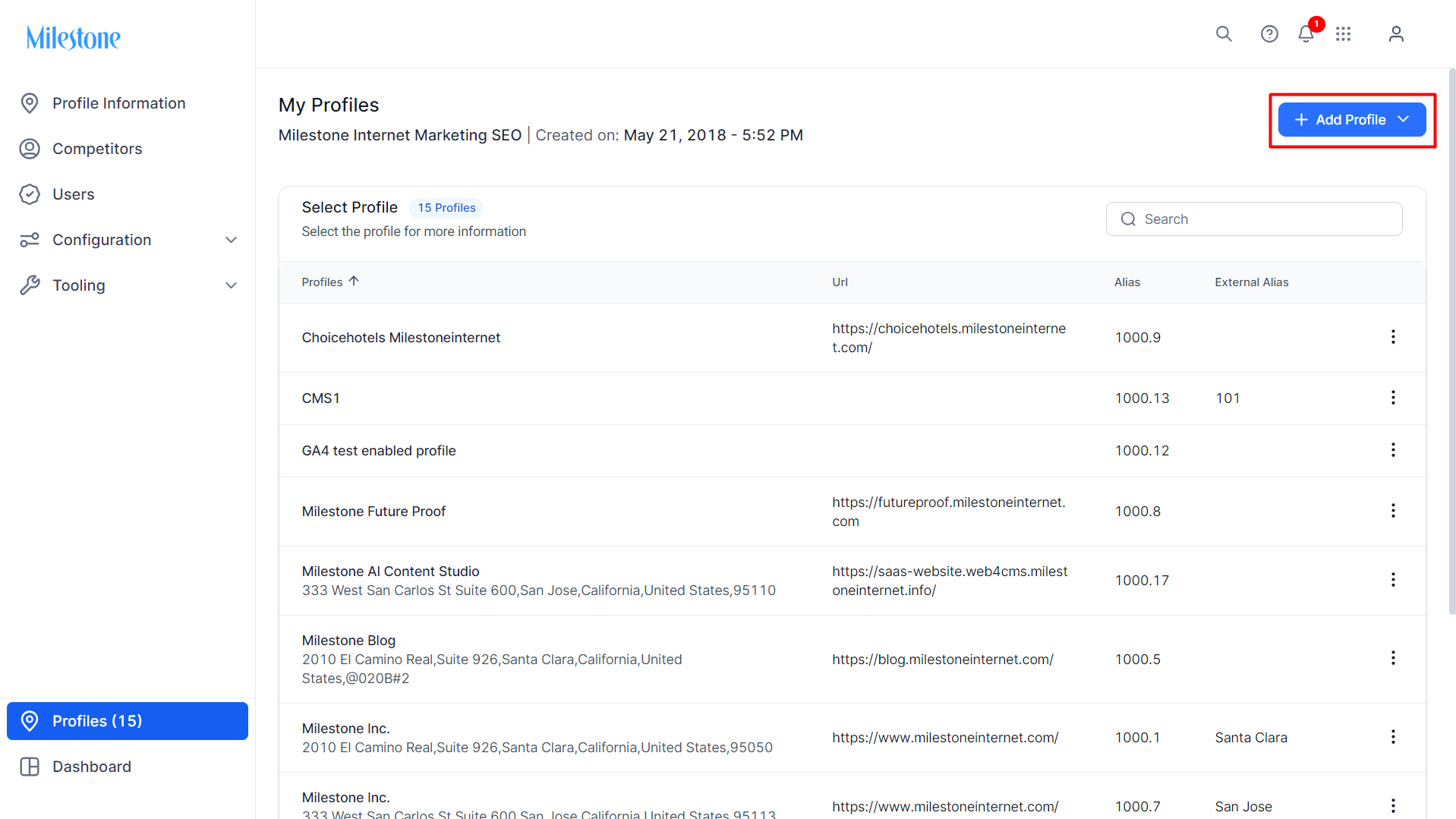The width and height of the screenshot is (1456, 819).
Task: Expand the Configuration menu chevron
Action: [x=232, y=240]
